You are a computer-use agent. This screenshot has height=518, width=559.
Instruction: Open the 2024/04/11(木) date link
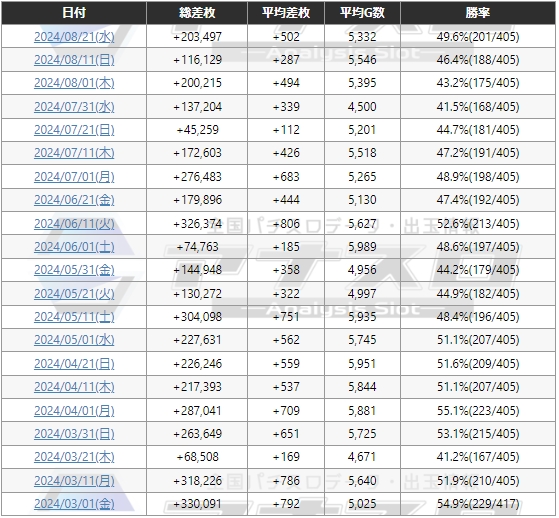74,387
